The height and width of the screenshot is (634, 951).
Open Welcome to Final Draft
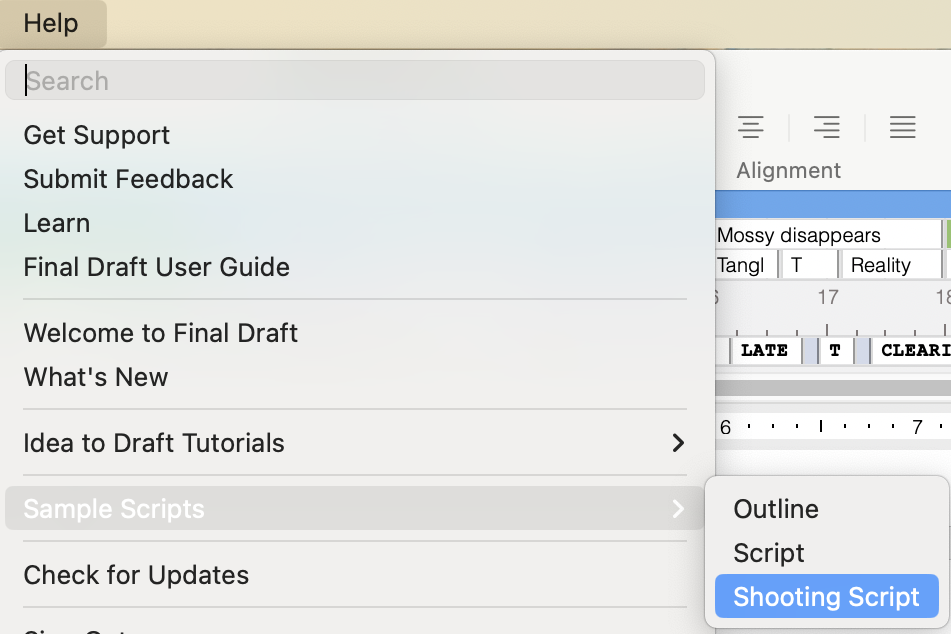pos(160,332)
